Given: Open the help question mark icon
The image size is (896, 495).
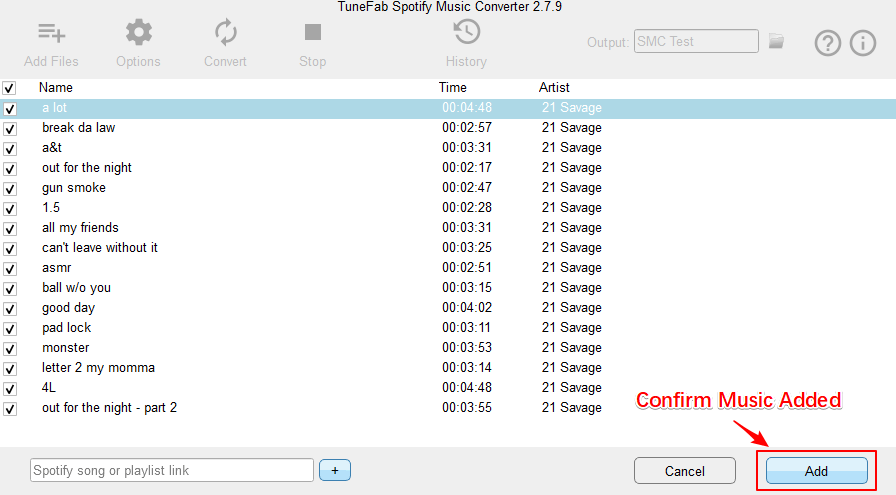Looking at the screenshot, I should point(827,43).
